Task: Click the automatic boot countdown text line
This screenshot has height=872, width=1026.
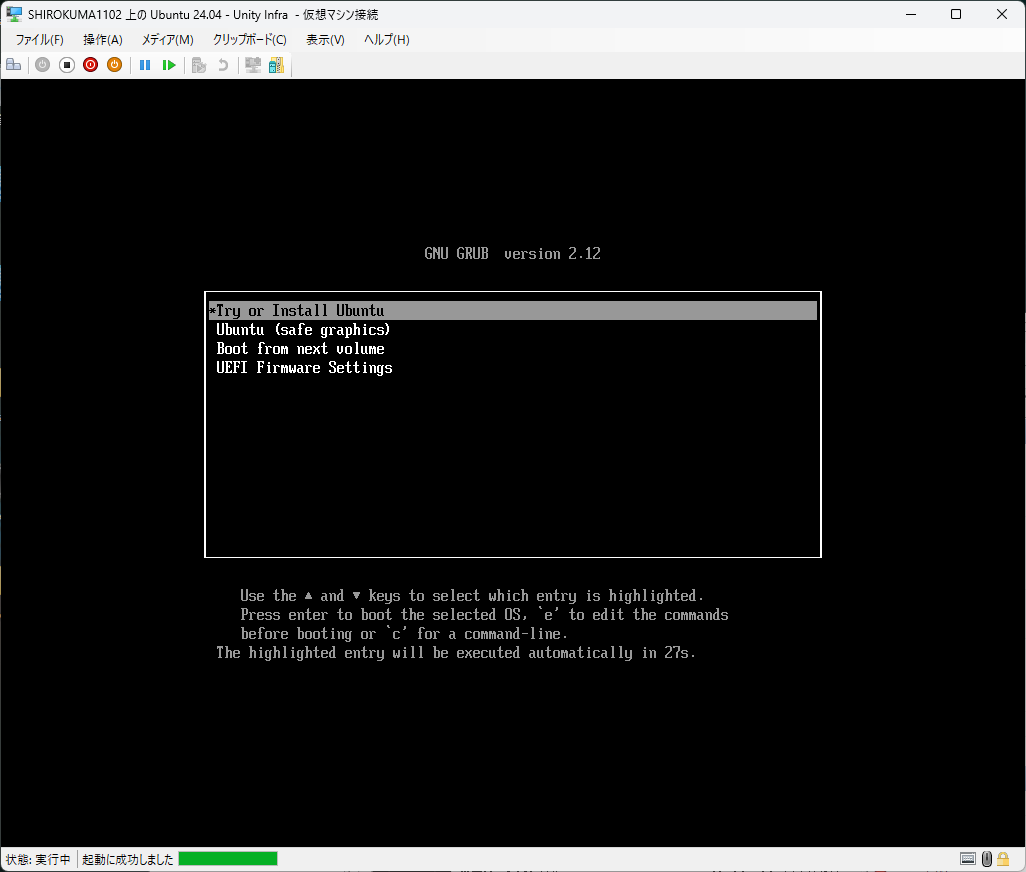Action: 456,653
